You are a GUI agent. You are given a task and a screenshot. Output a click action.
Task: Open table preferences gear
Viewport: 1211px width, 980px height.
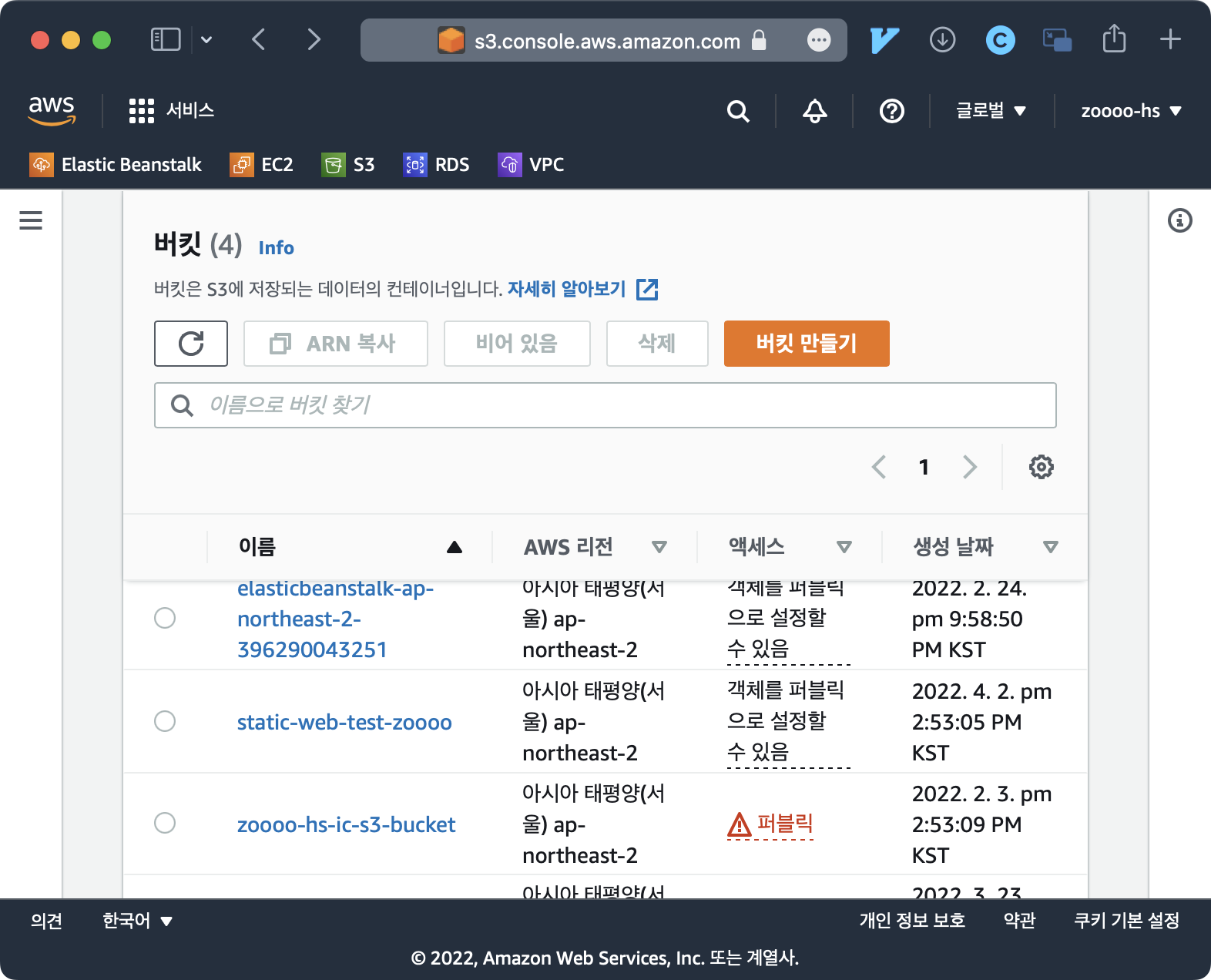[1042, 467]
